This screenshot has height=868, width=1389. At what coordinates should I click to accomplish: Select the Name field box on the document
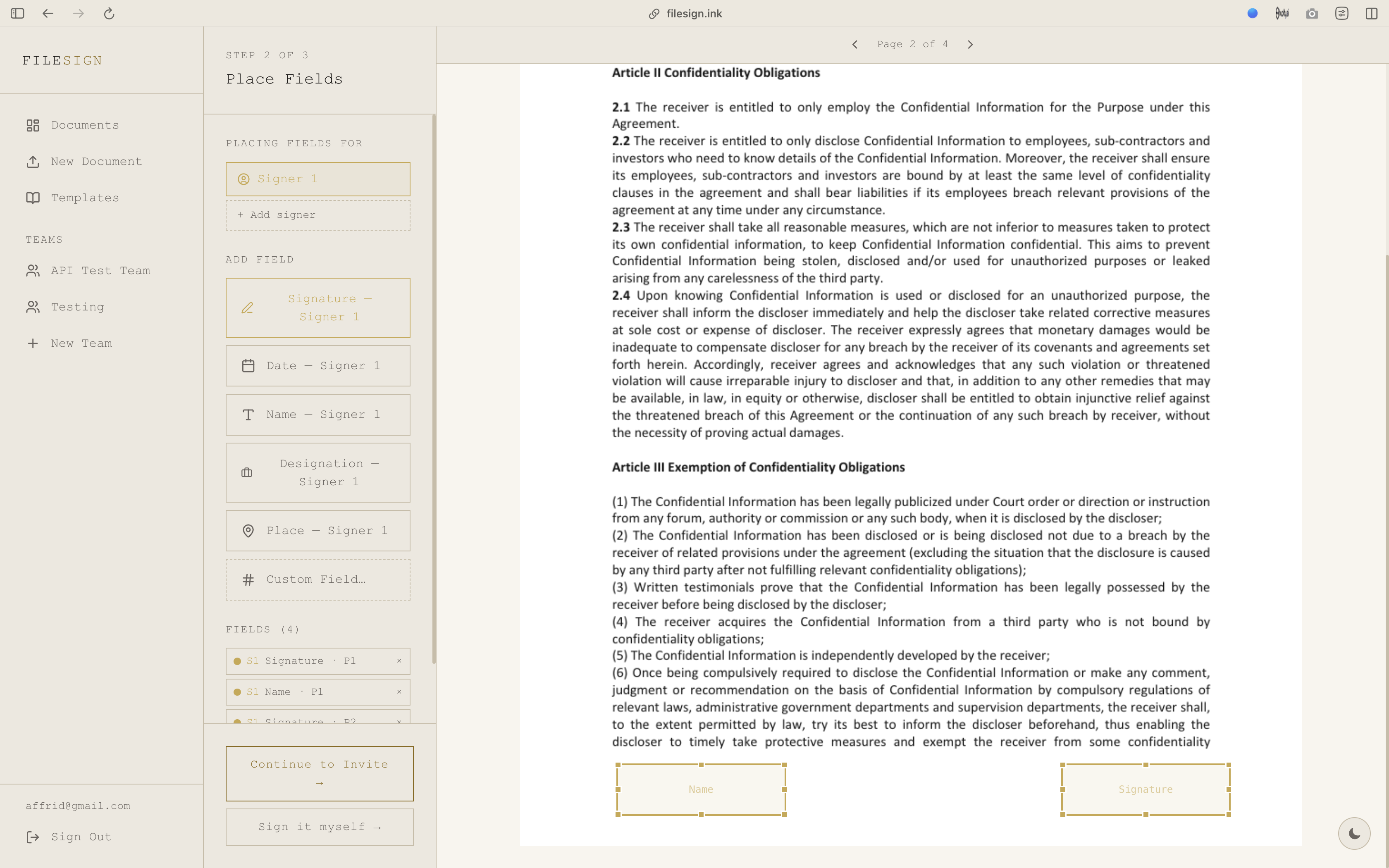coord(701,789)
